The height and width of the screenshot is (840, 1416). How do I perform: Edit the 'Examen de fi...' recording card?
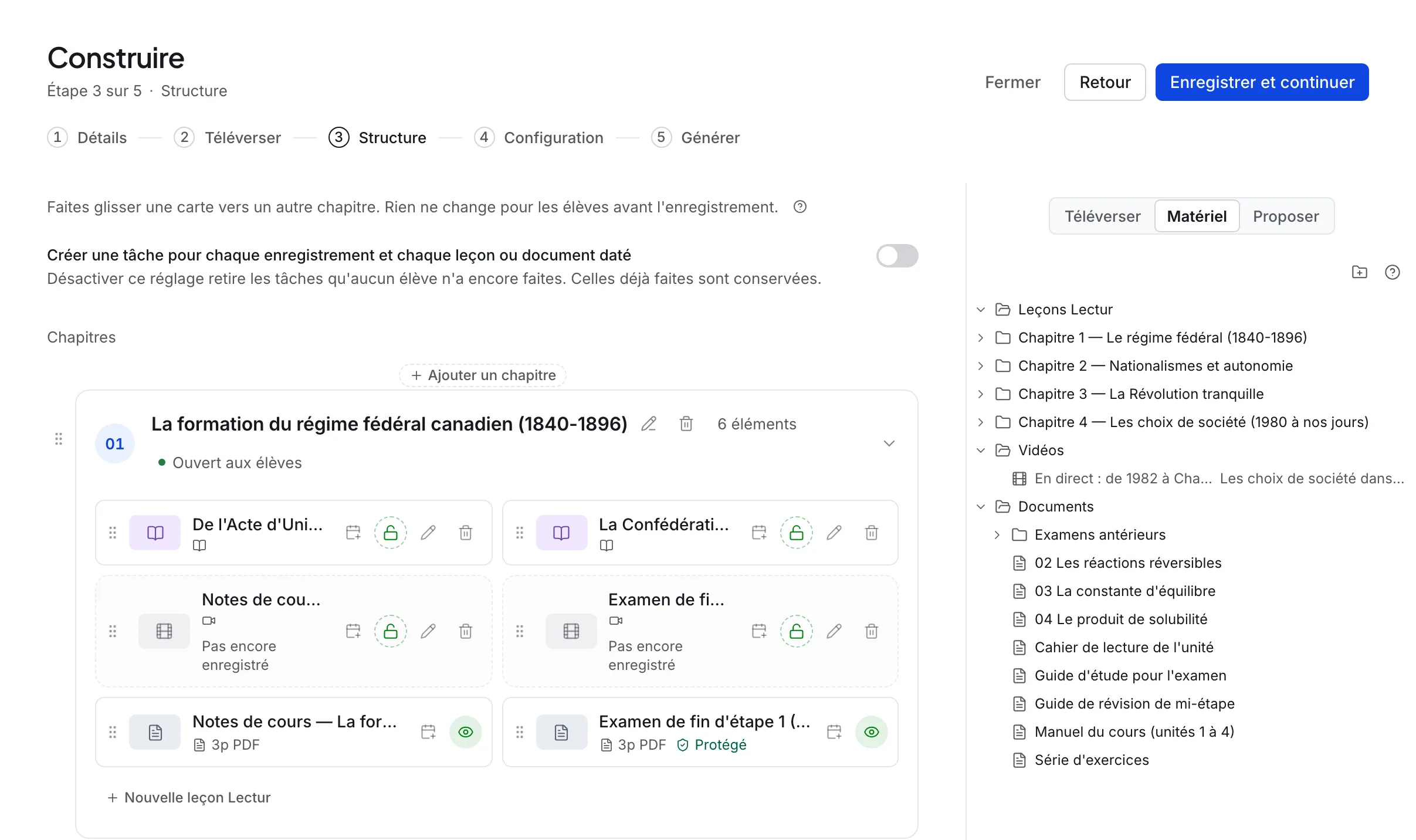point(834,631)
